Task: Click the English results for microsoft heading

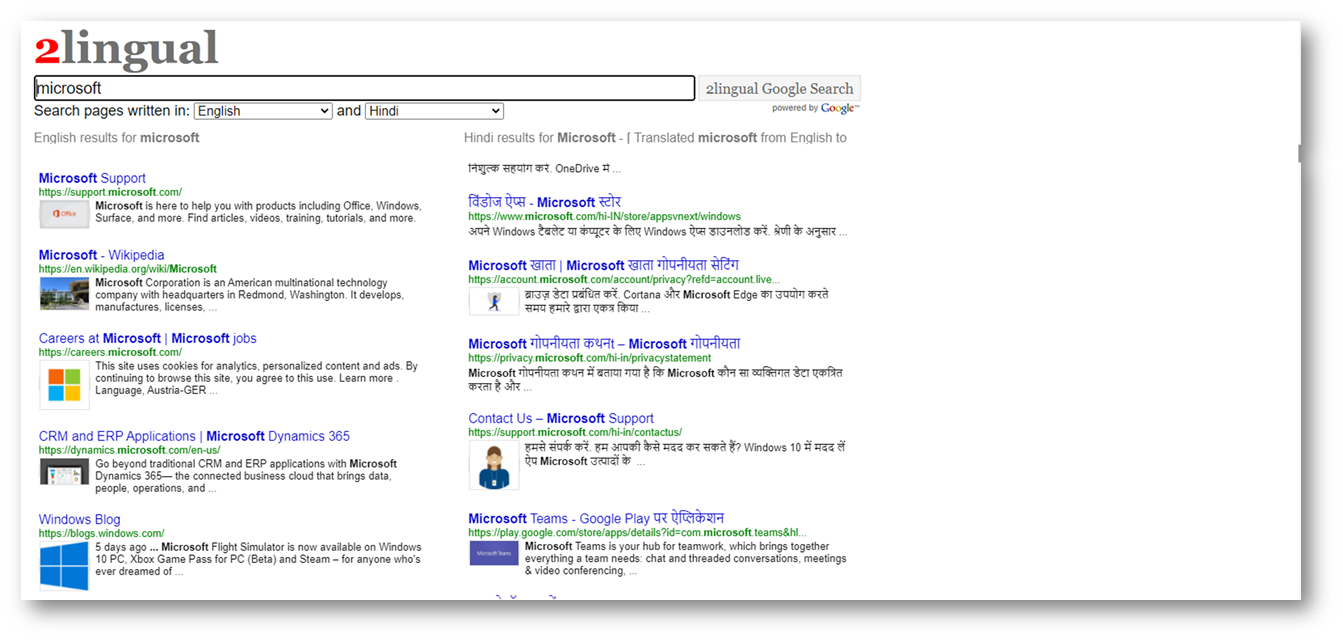Action: (x=116, y=138)
